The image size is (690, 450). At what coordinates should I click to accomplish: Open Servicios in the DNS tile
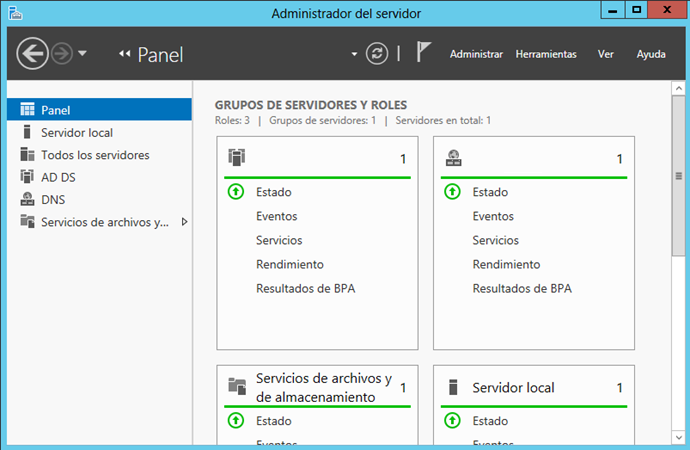coord(495,241)
